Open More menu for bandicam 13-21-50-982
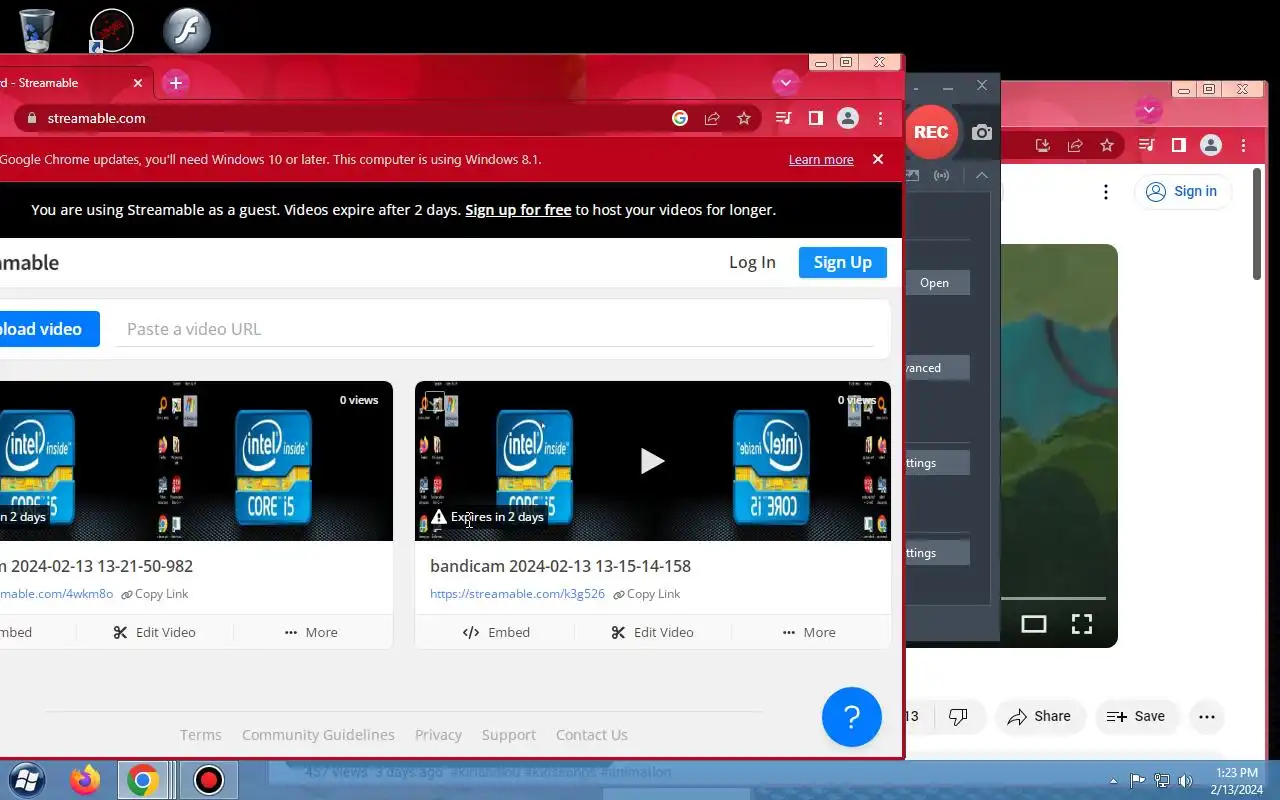 pyautogui.click(x=311, y=632)
